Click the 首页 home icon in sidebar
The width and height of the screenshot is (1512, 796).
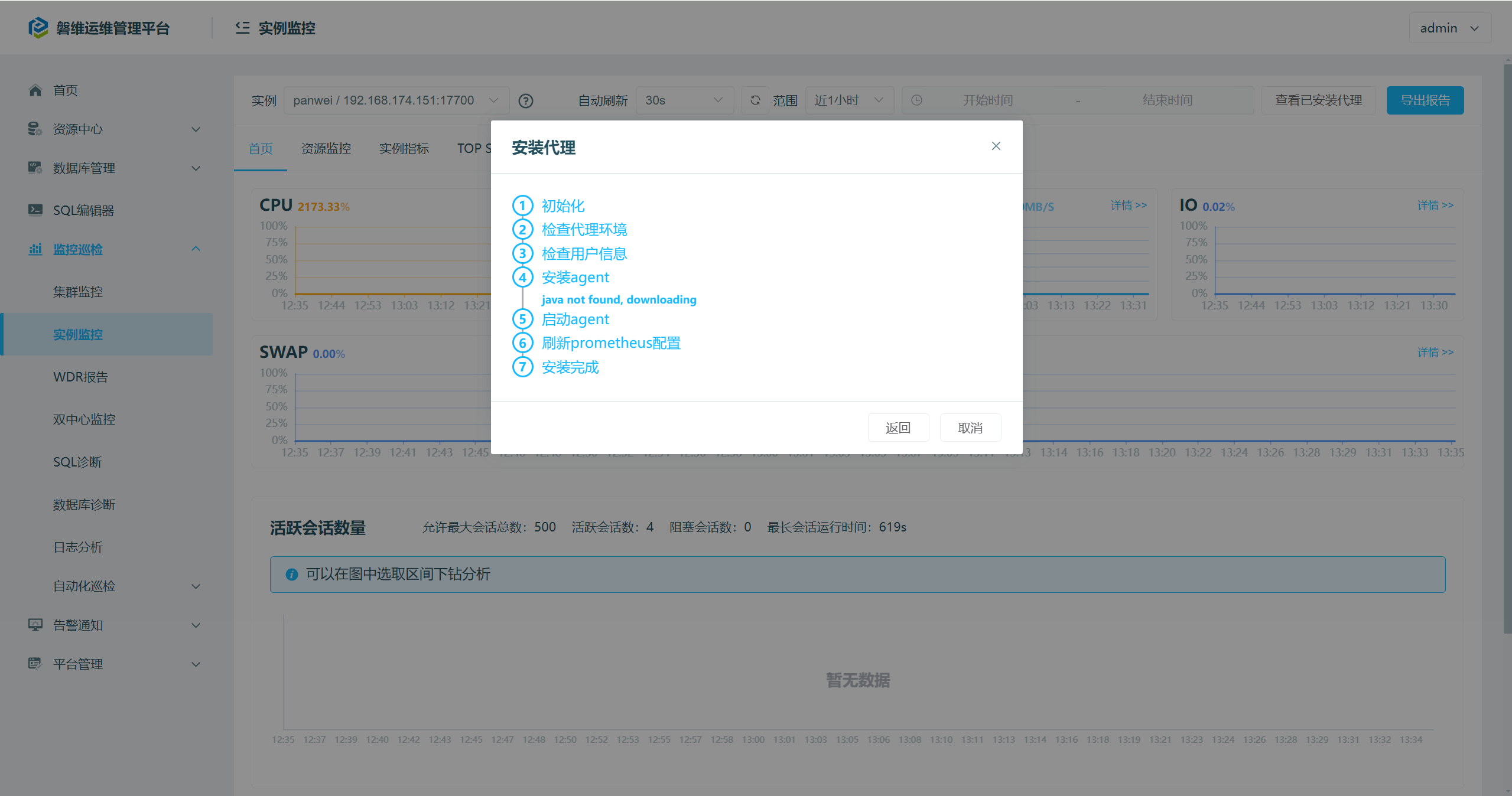click(35, 90)
